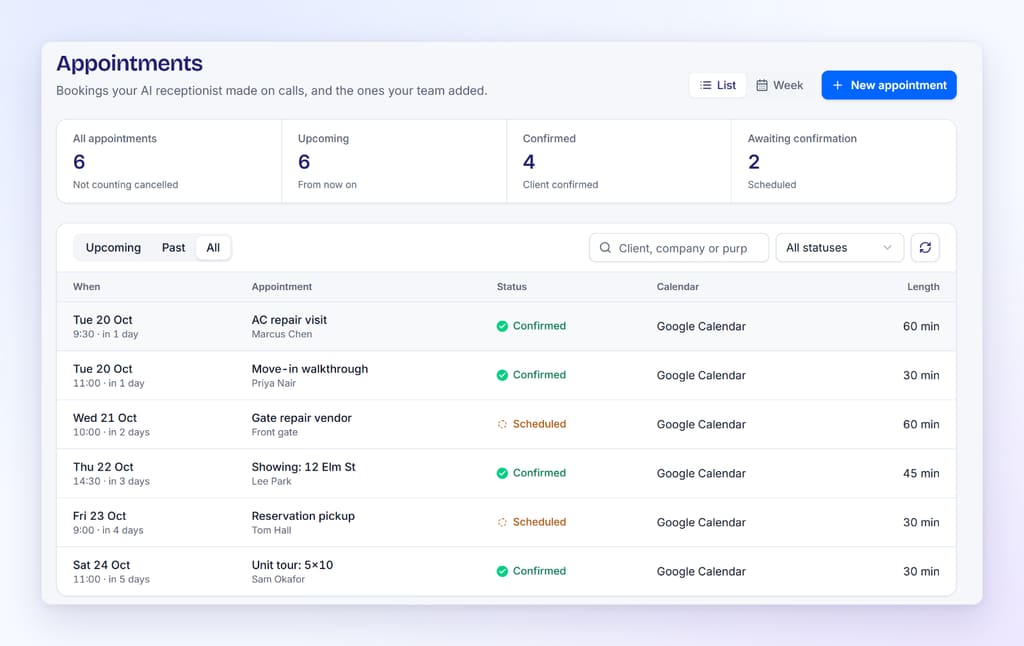Focus the Client, company or purpose search field
This screenshot has height=646, width=1024.
pyautogui.click(x=679, y=248)
